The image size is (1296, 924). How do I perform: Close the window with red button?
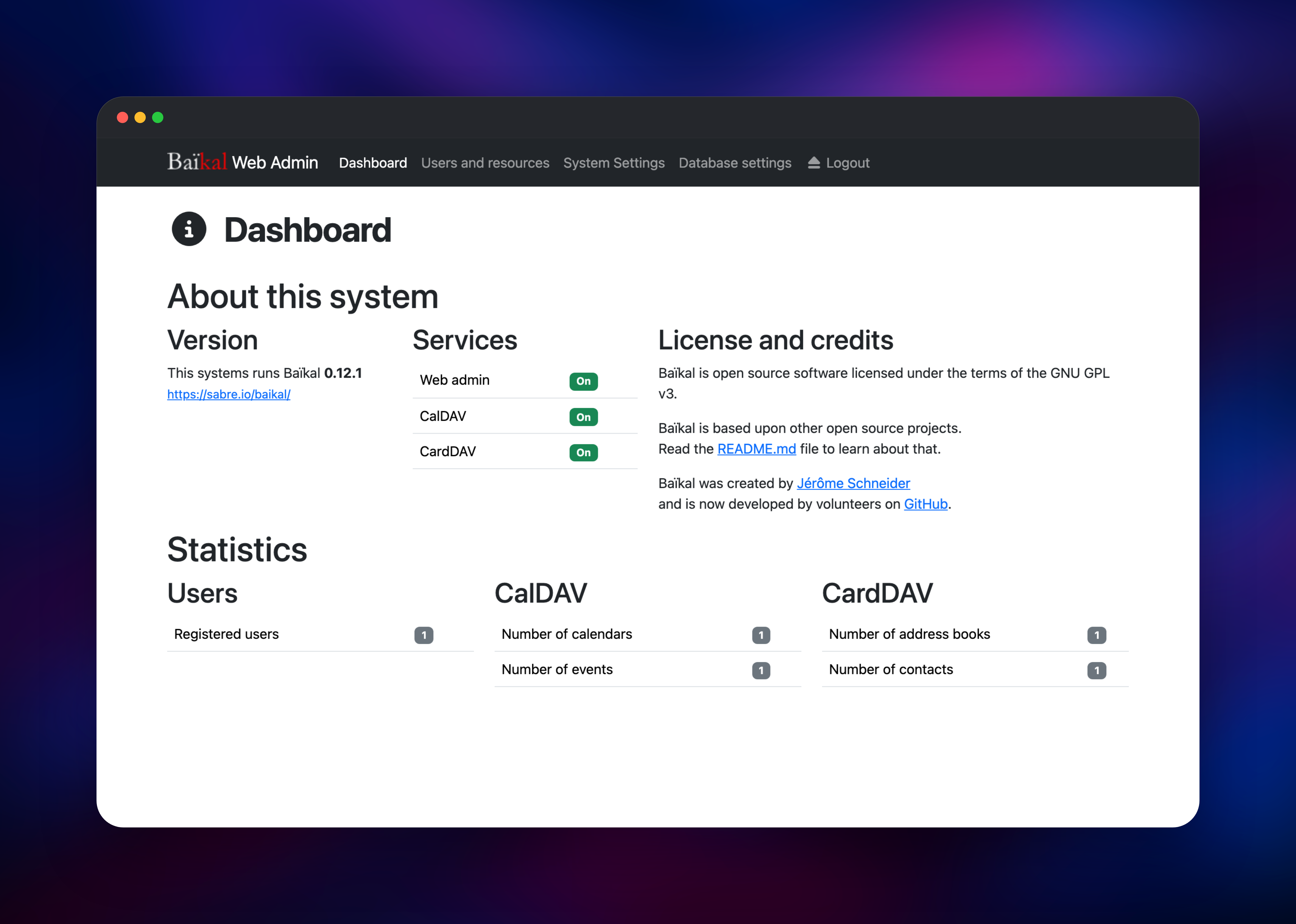[122, 117]
